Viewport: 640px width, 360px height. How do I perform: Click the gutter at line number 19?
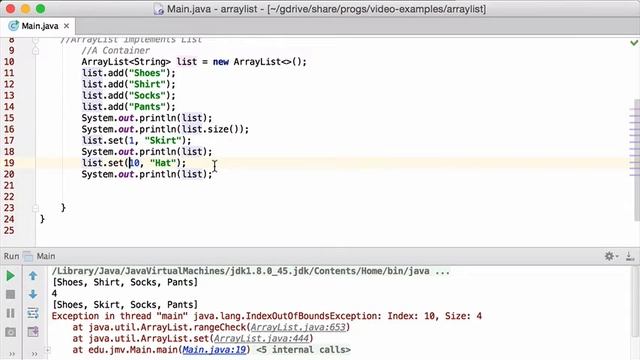(9, 163)
